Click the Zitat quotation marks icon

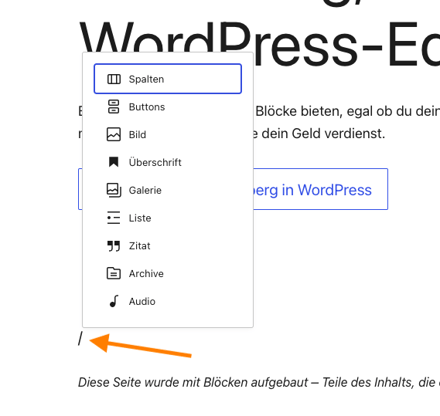114,246
